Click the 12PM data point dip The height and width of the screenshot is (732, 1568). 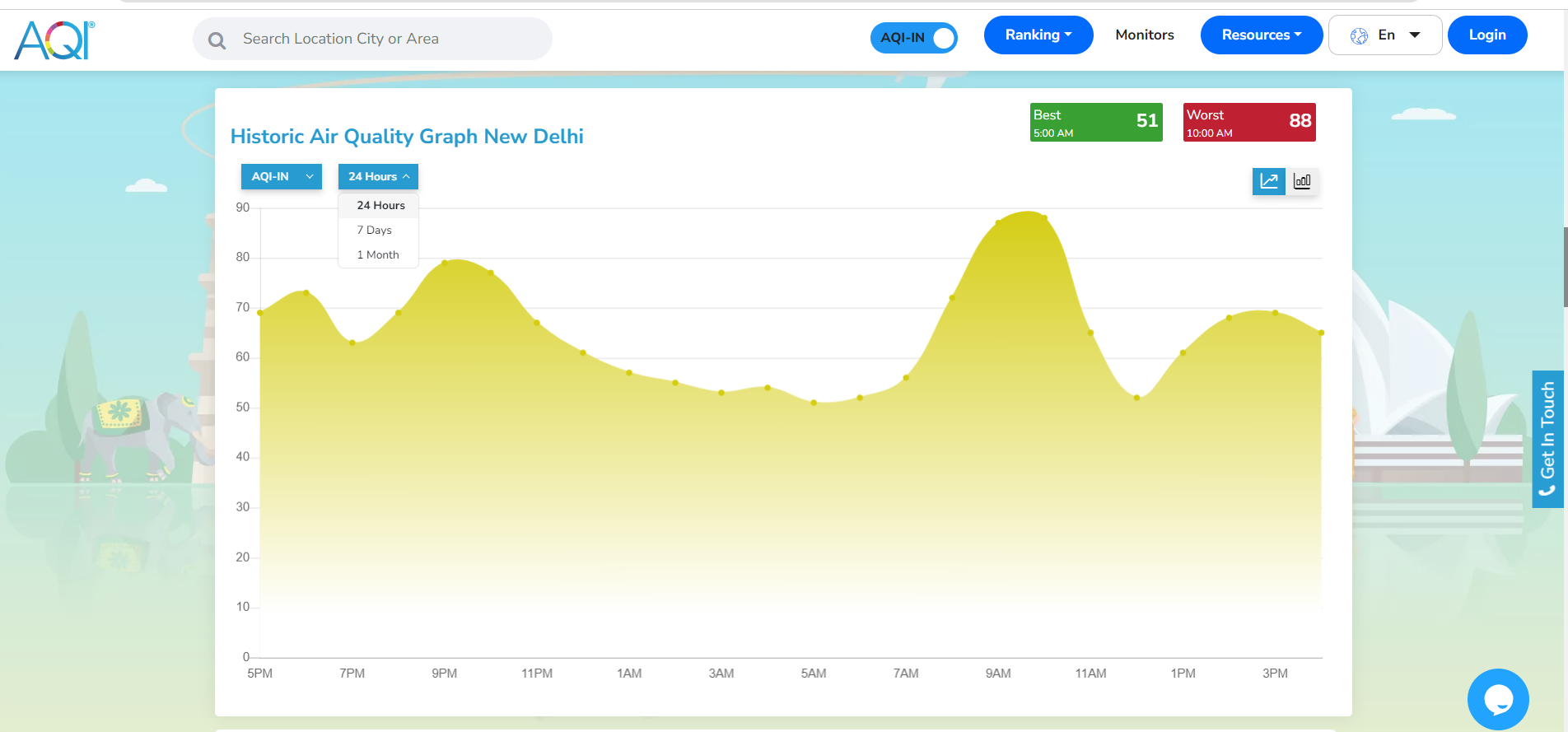tap(1137, 398)
